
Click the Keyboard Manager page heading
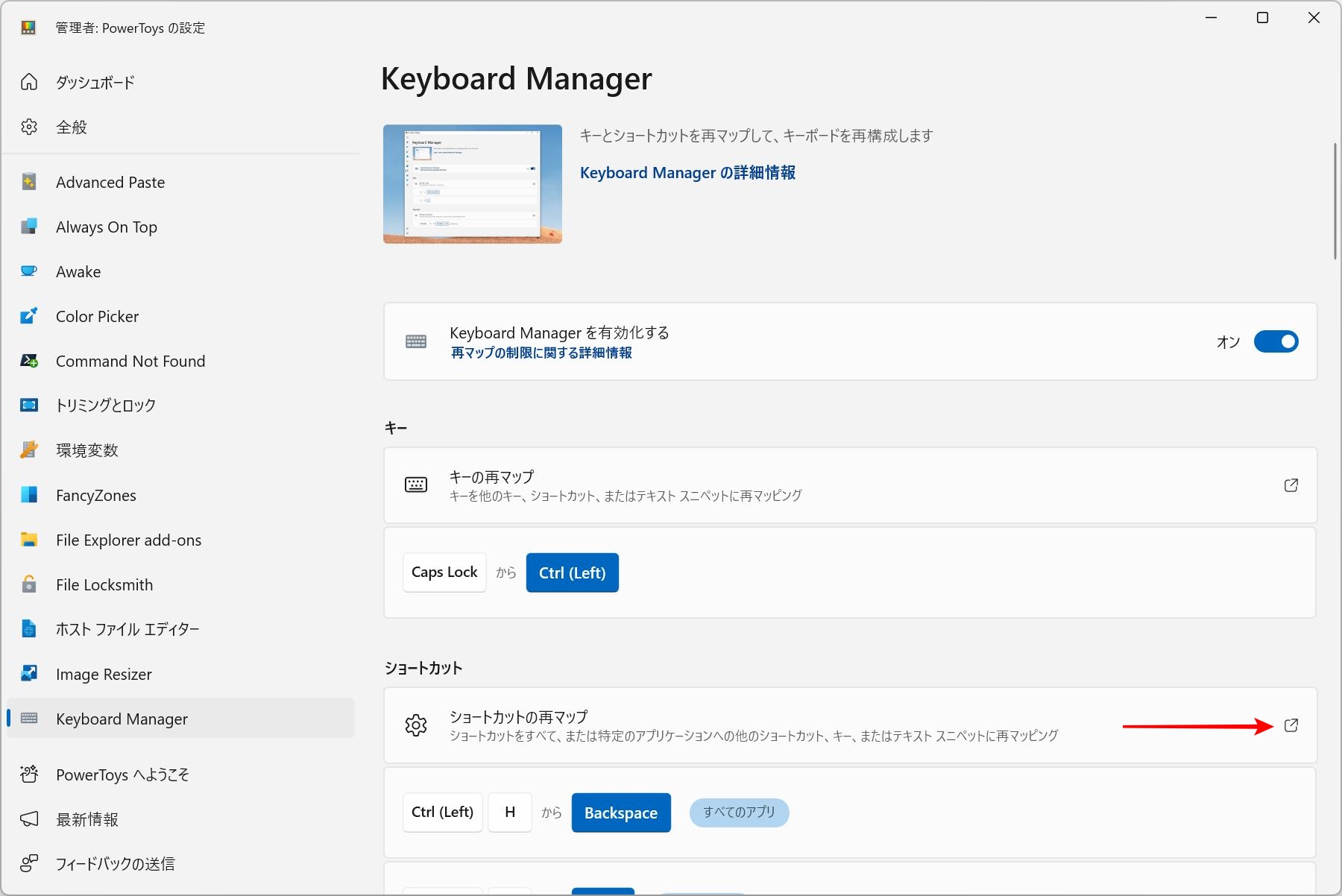(516, 78)
